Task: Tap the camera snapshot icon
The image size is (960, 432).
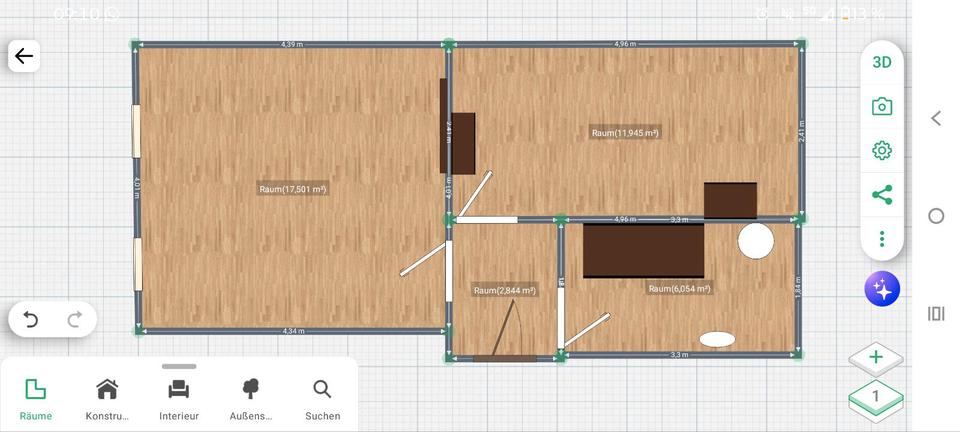Action: point(881,106)
